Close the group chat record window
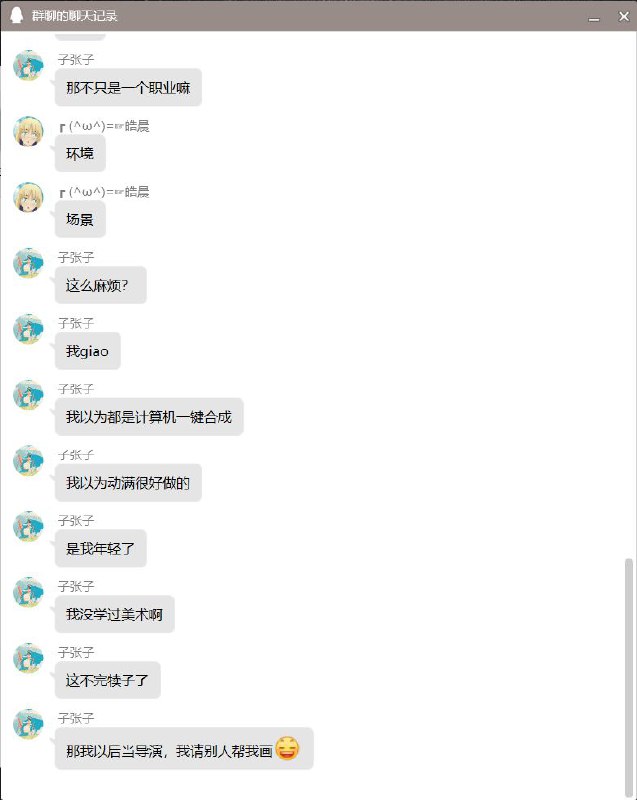Image resolution: width=637 pixels, height=800 pixels. [x=623, y=16]
